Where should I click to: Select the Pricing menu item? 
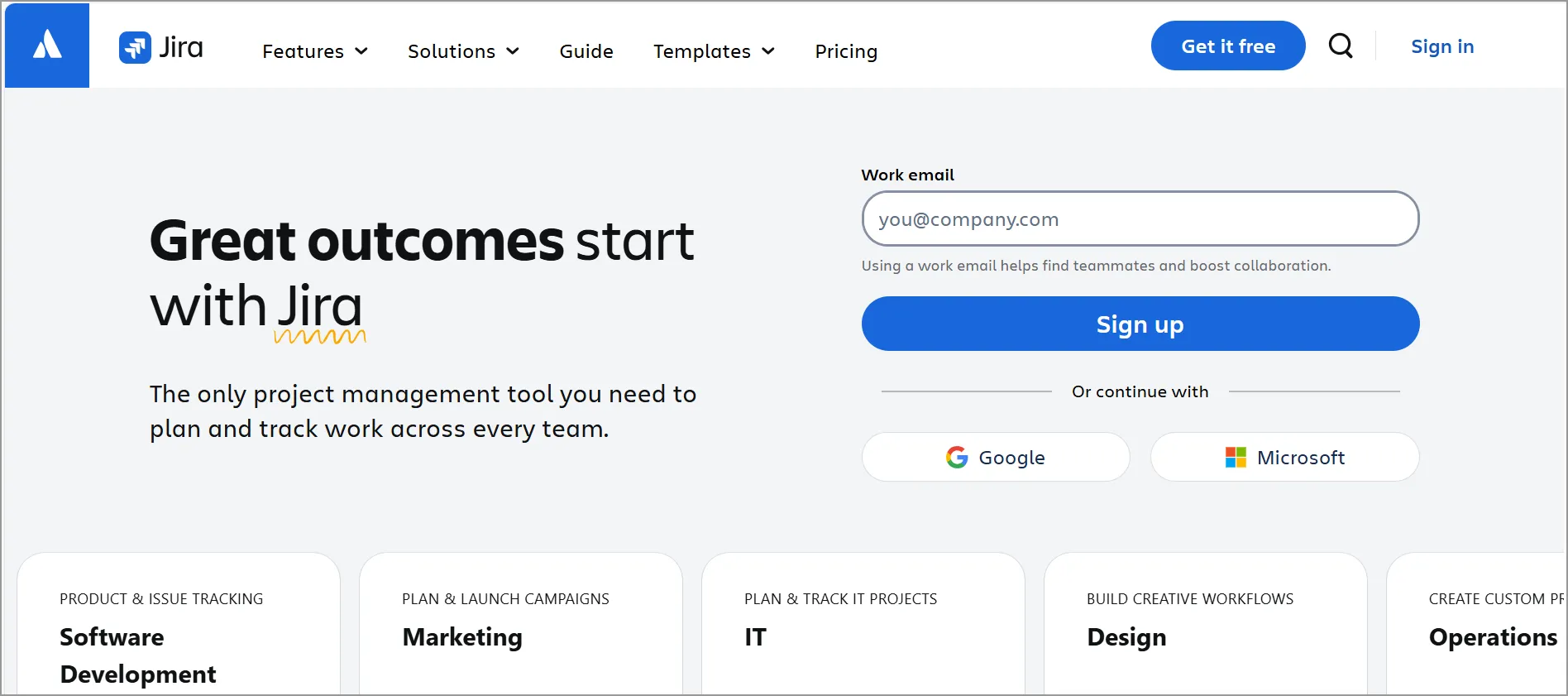click(846, 51)
